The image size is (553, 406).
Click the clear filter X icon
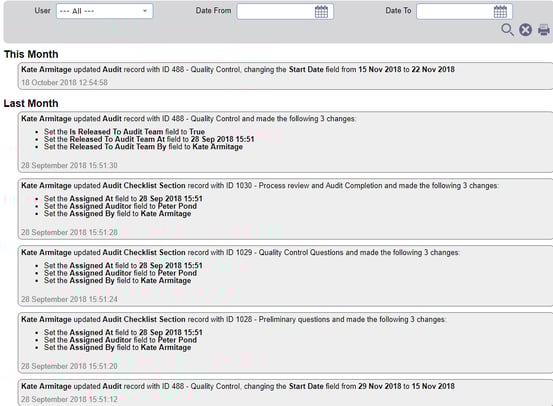point(525,30)
